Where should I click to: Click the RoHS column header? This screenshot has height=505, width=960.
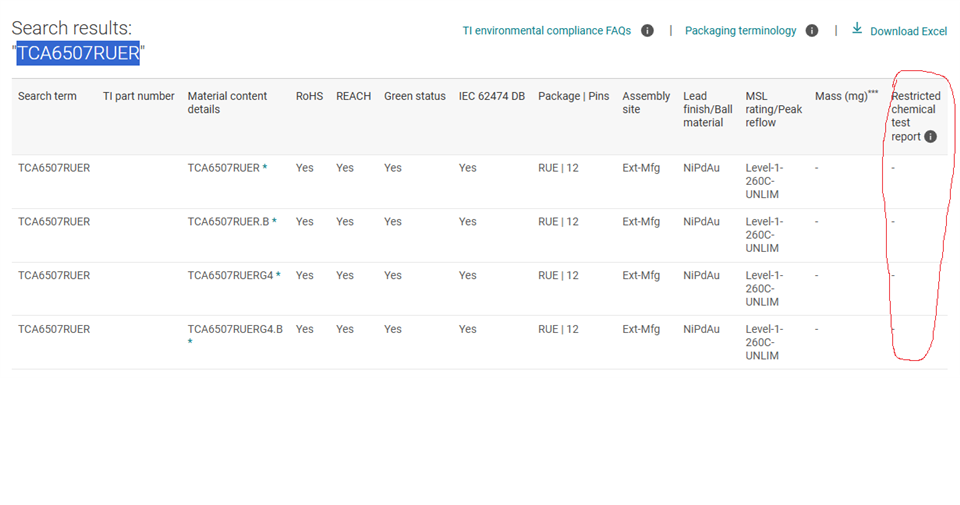[309, 96]
